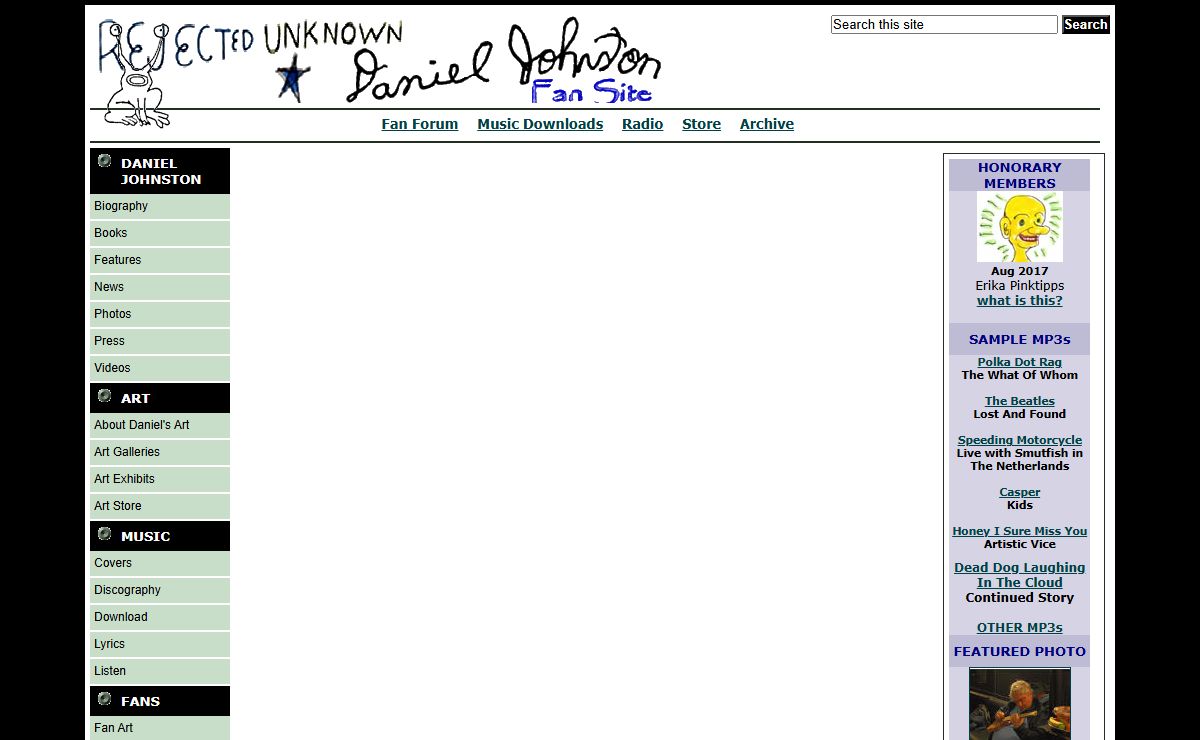The image size is (1200, 740).
Task: Open the Lyrics page
Action: (160, 644)
